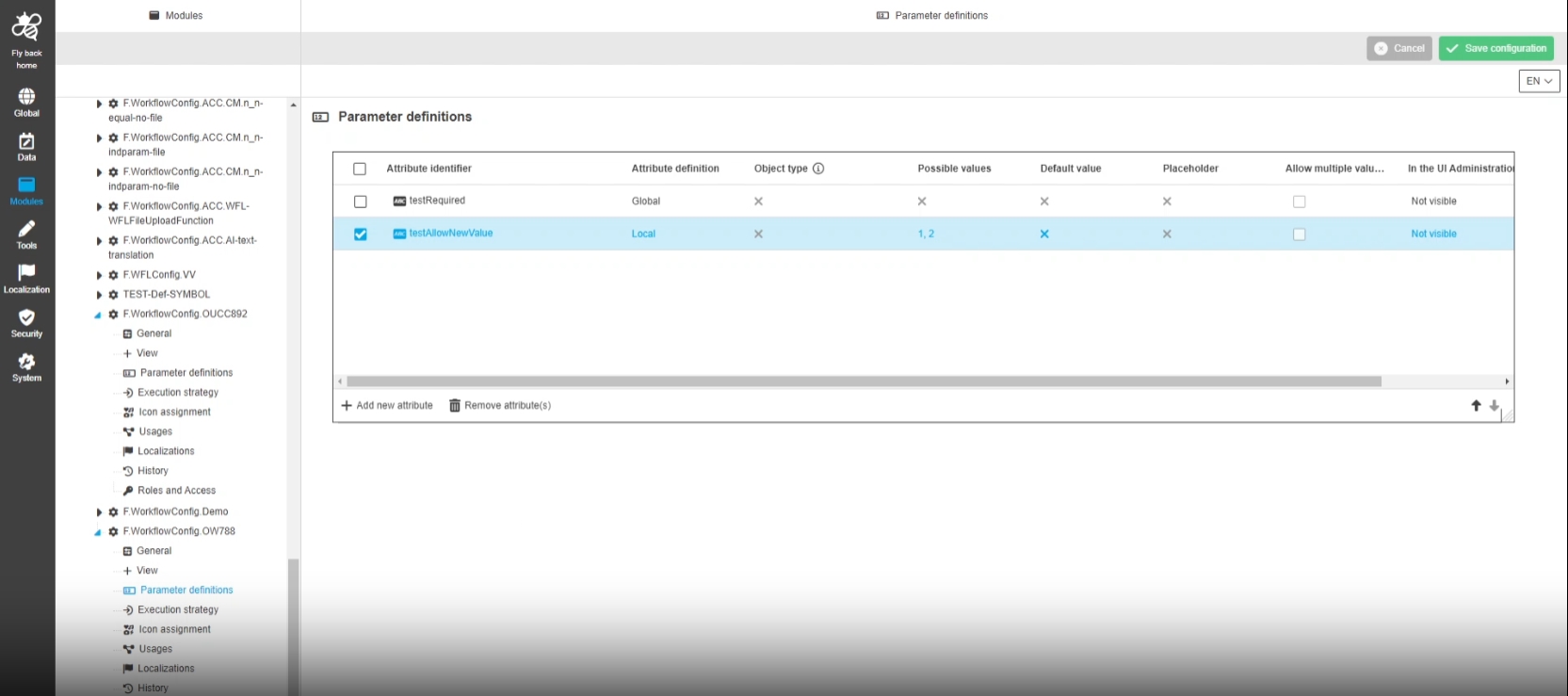The height and width of the screenshot is (696, 1568).
Task: Expand the F.WorkflowConfig.Demo tree node
Action: 99,512
